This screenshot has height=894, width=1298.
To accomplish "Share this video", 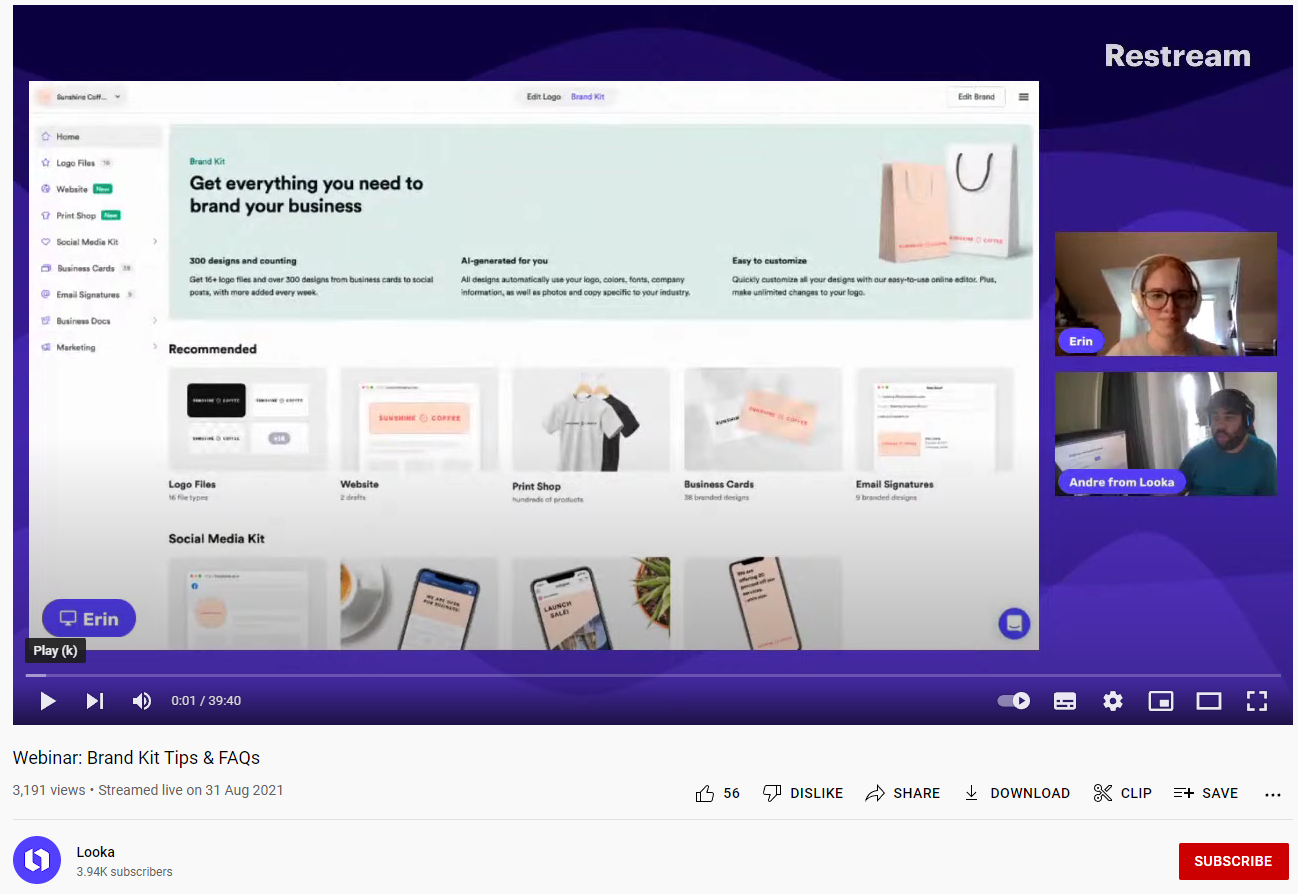I will click(x=903, y=793).
